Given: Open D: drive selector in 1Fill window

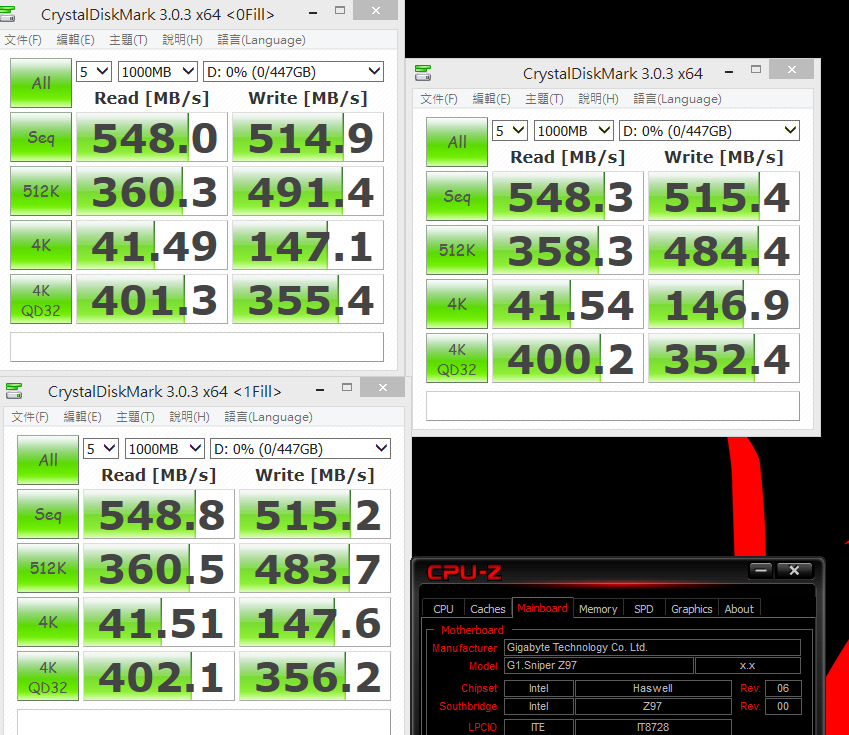Looking at the screenshot, I should tap(300, 448).
